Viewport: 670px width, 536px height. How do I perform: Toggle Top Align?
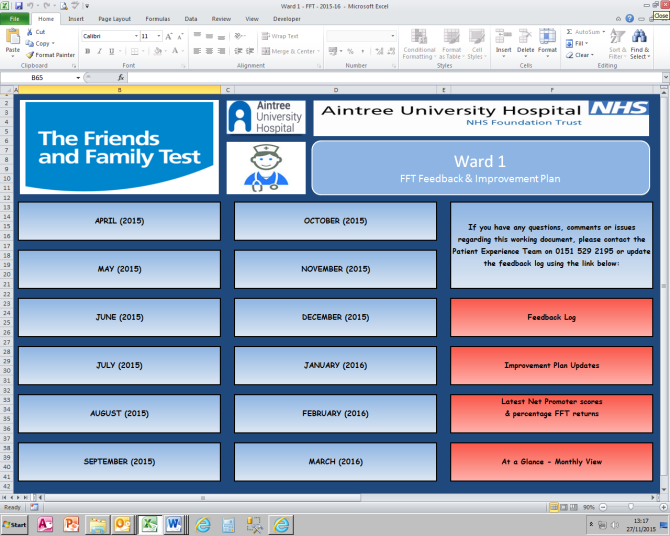pos(197,36)
